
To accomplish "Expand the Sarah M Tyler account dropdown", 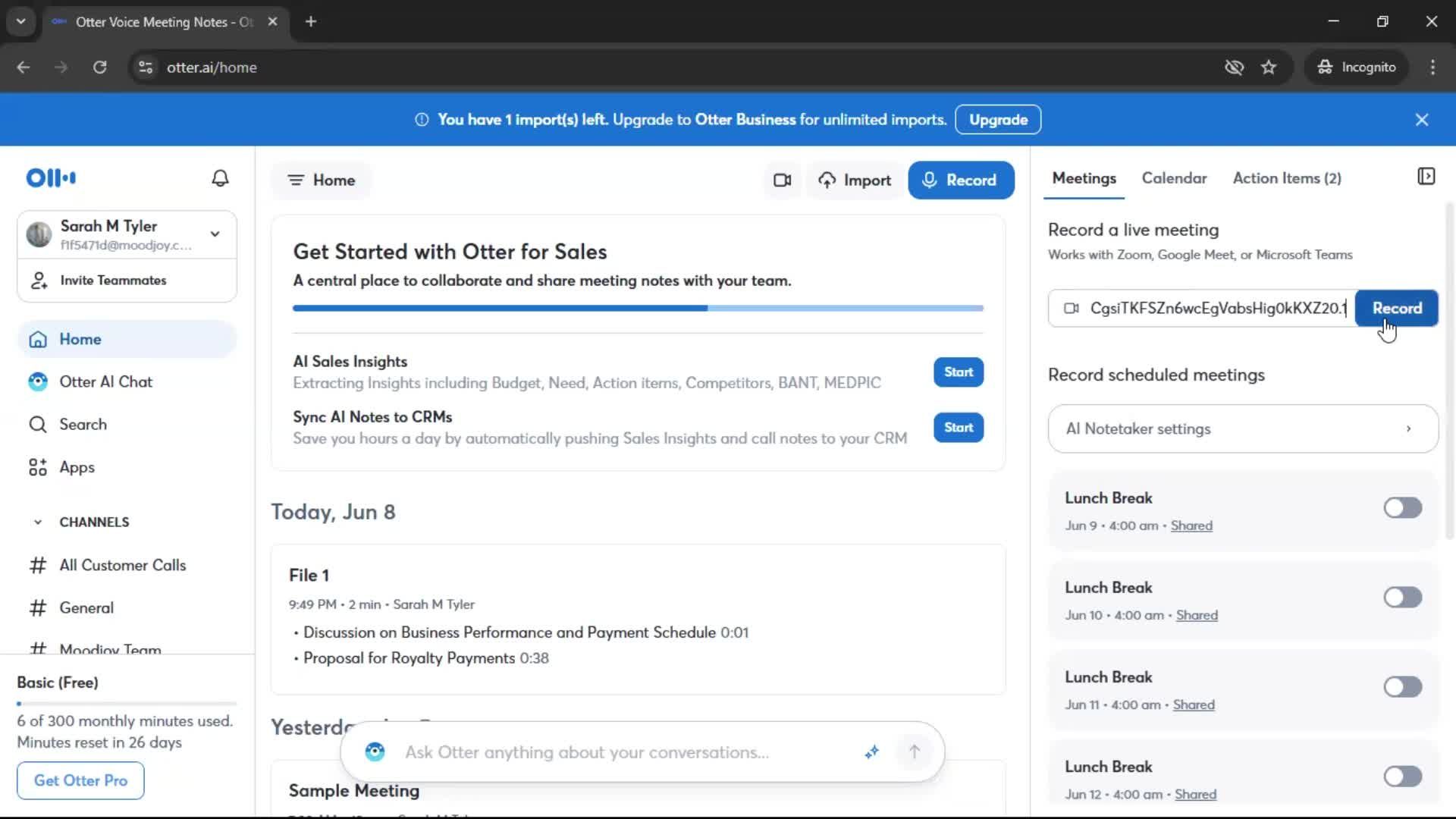I will tap(215, 234).
